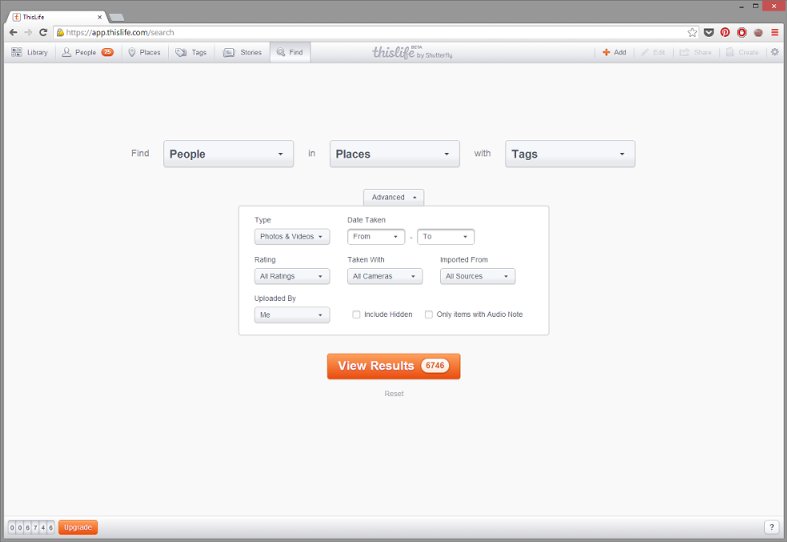Close the ThisLife browser tab
The width and height of the screenshot is (787, 542).
pos(99,17)
